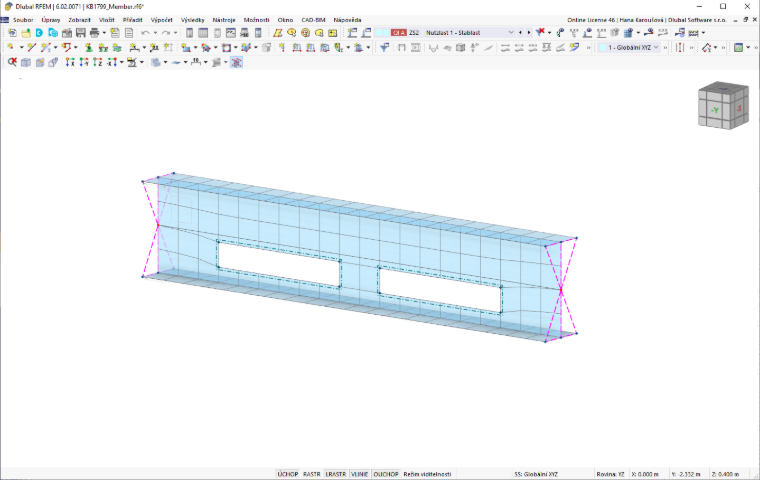Image resolution: width=760 pixels, height=480 pixels.
Task: Open the Vložit menu
Action: (107, 20)
